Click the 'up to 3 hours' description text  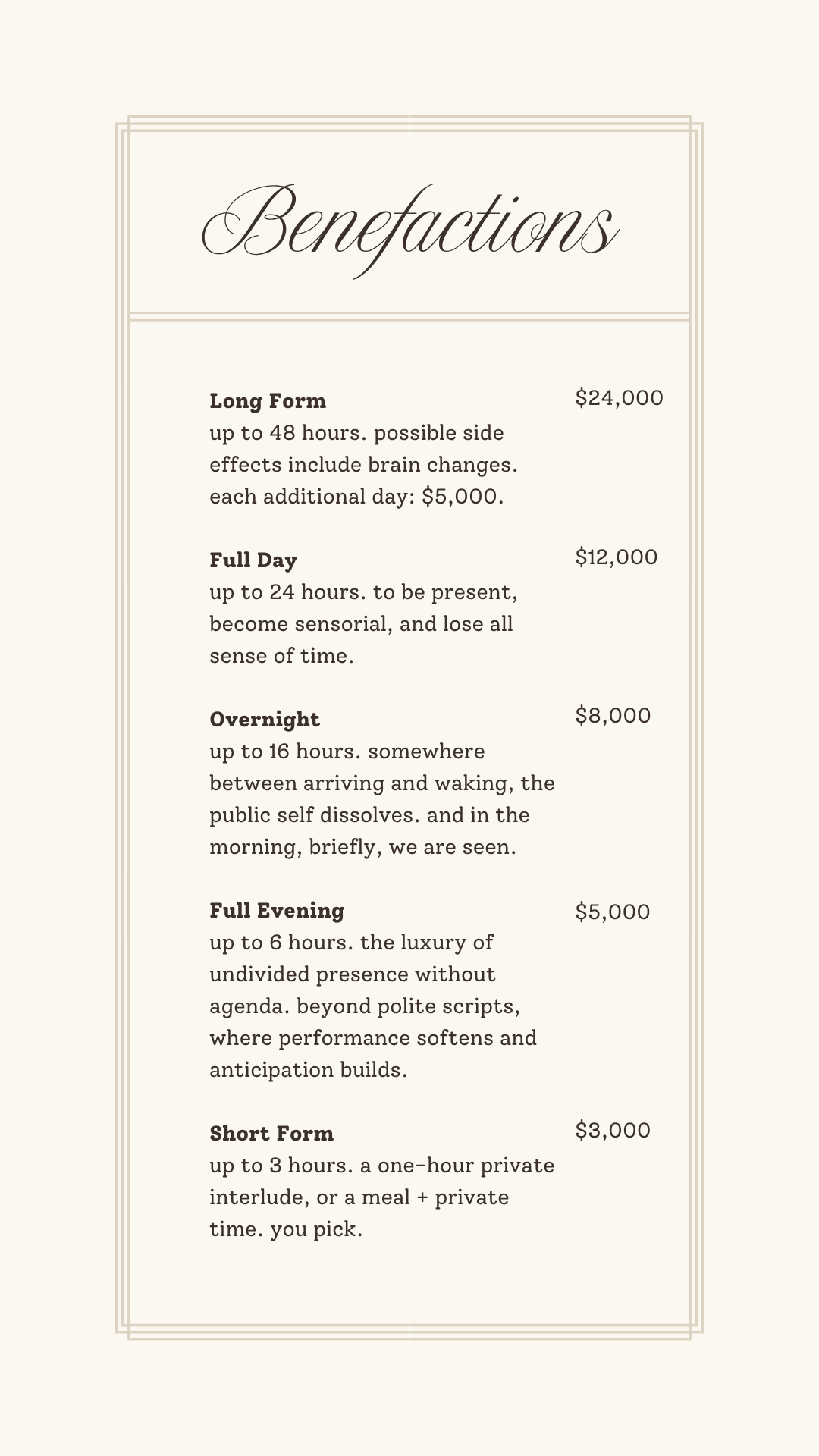point(282,1166)
